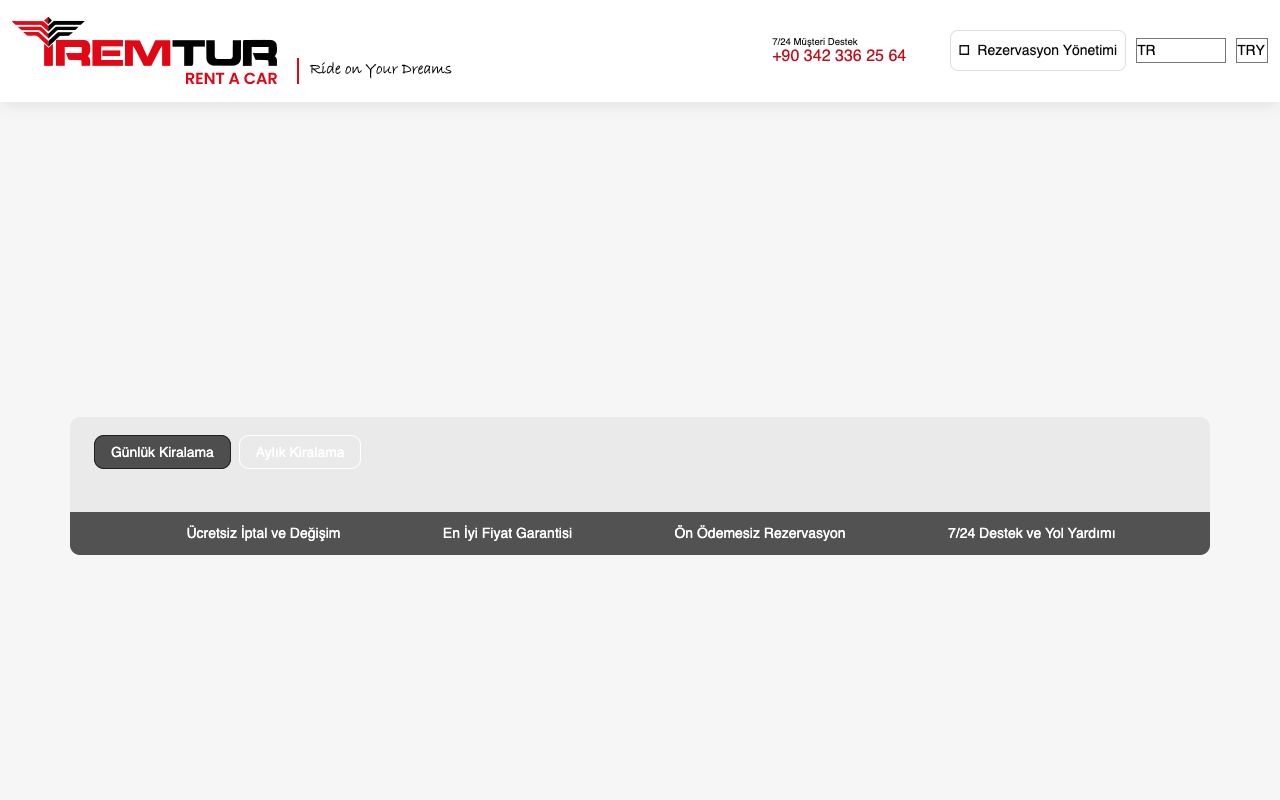Click 7/24 Destek ve Yol Yardımı text
Viewport: 1280px width, 800px height.
click(x=1031, y=533)
